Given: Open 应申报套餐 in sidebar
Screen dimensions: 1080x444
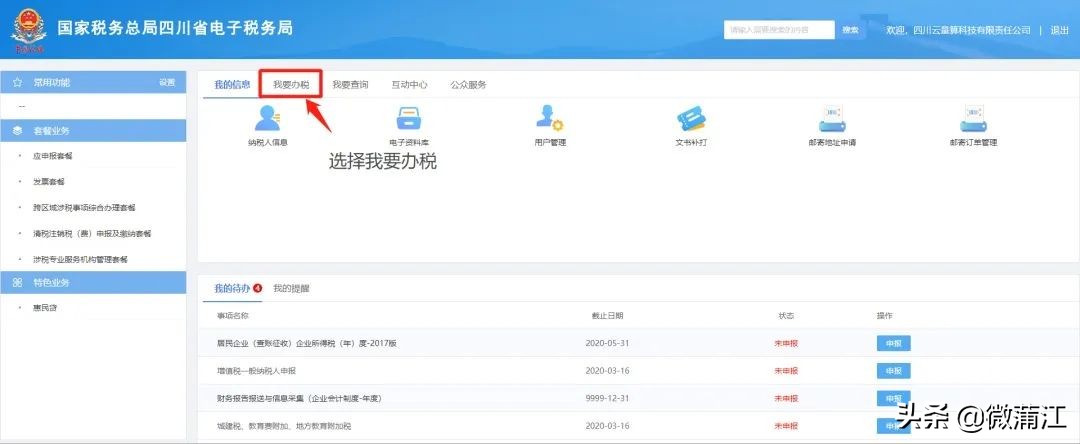Looking at the screenshot, I should click(x=52, y=156).
